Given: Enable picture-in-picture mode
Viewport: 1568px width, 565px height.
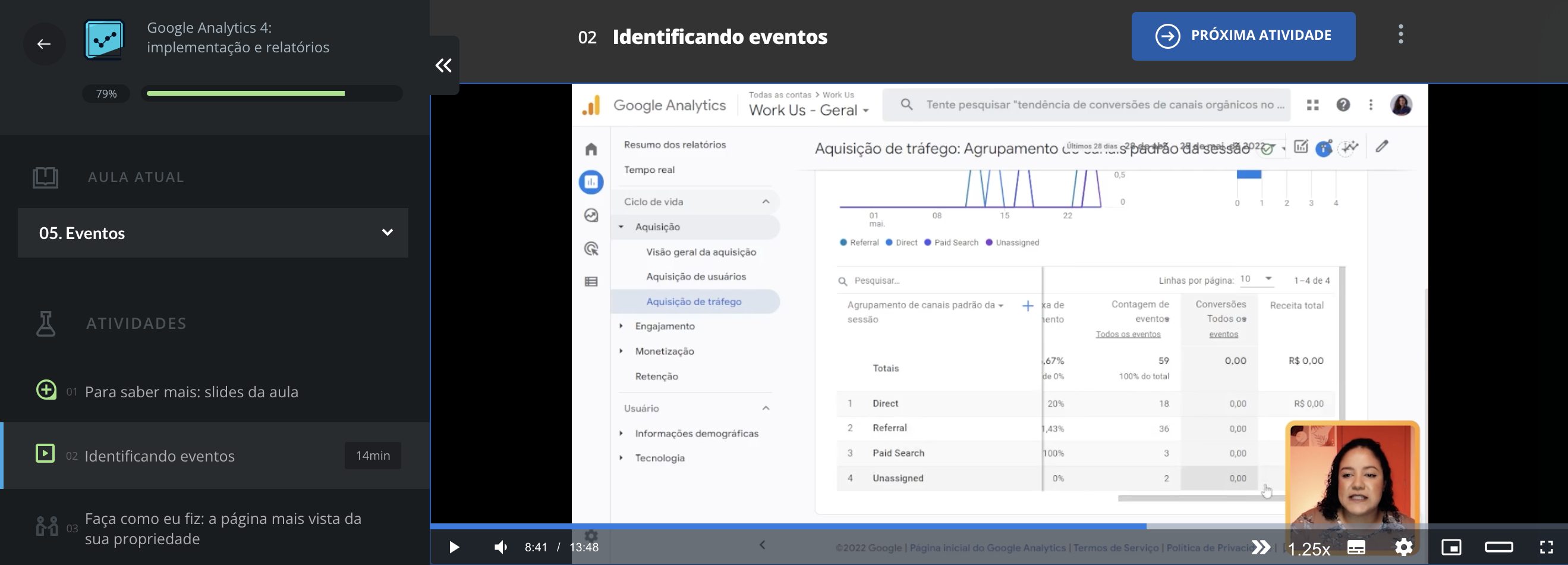Looking at the screenshot, I should pyautogui.click(x=1451, y=547).
